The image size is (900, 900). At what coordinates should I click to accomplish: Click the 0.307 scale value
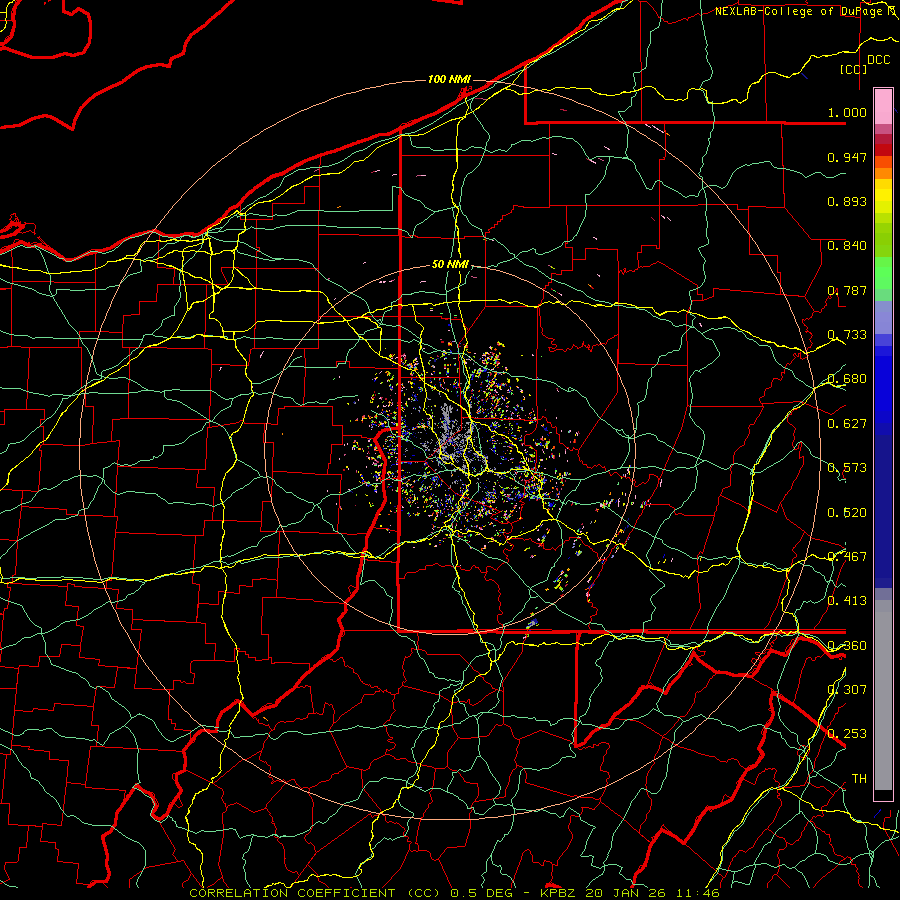[x=847, y=689]
